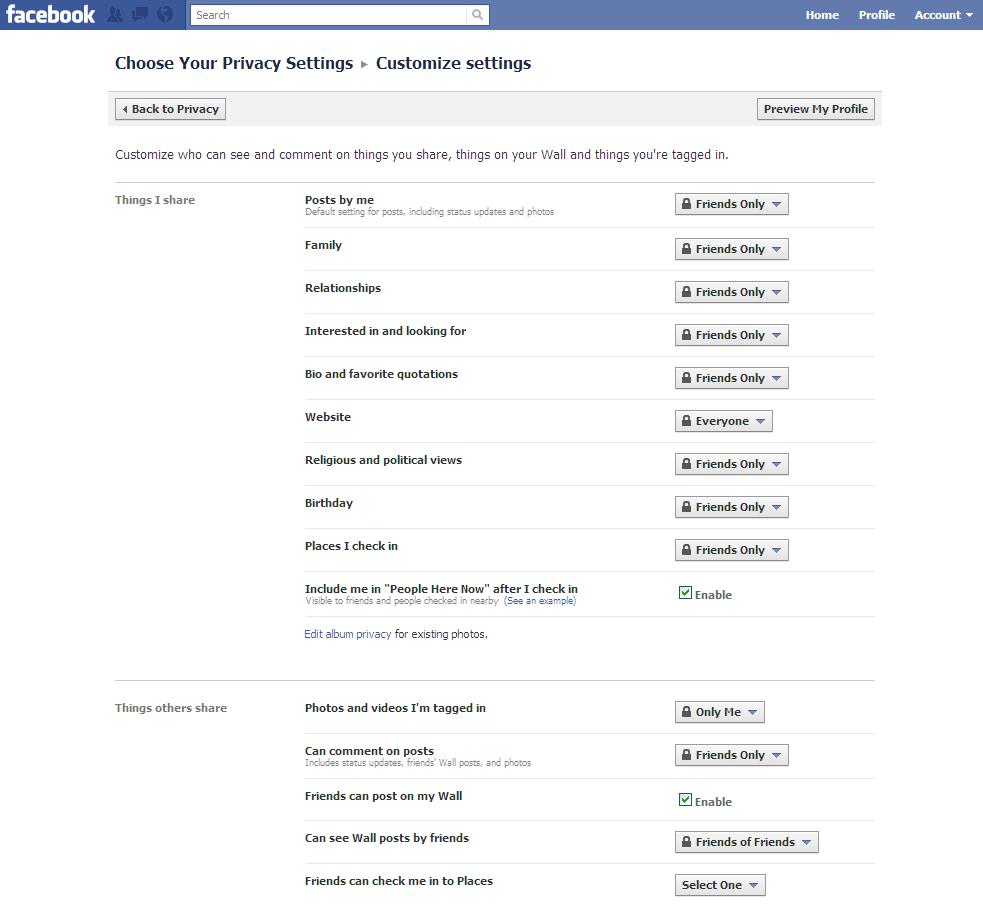Open the Select One dropdown for Places
Image resolution: width=983 pixels, height=904 pixels.
pos(720,885)
